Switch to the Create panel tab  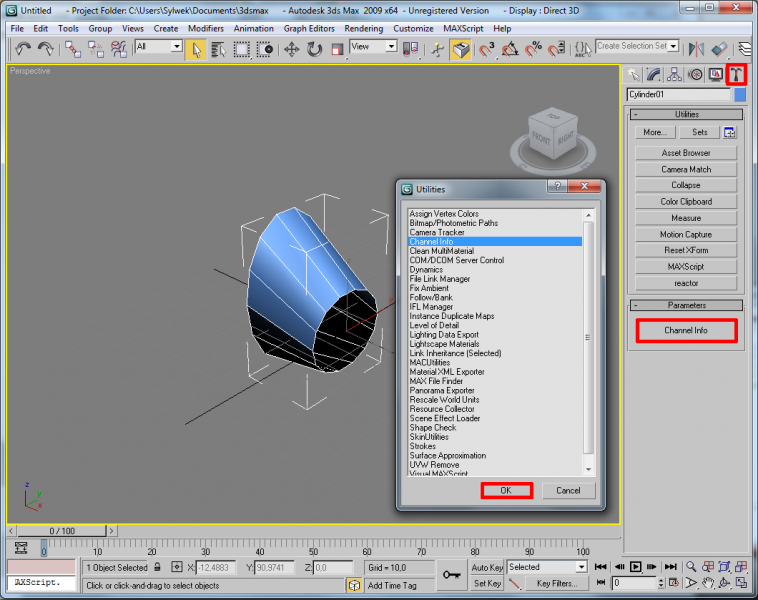click(x=634, y=75)
